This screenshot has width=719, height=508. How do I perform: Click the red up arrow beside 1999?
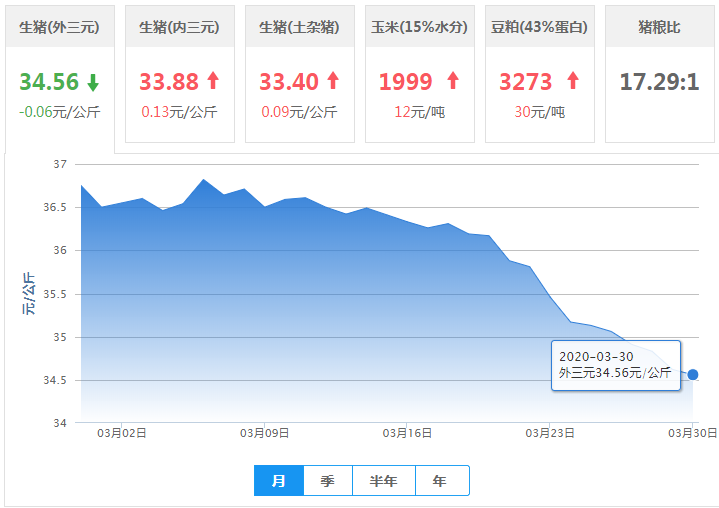(452, 81)
